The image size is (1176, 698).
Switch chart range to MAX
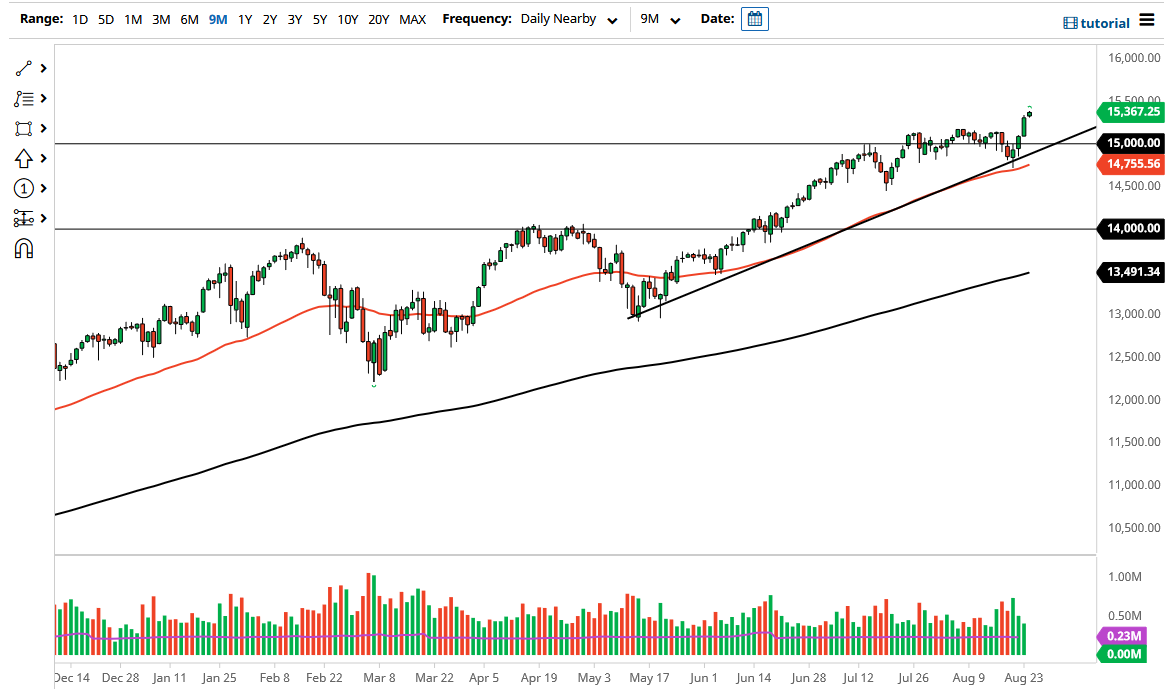pos(412,19)
